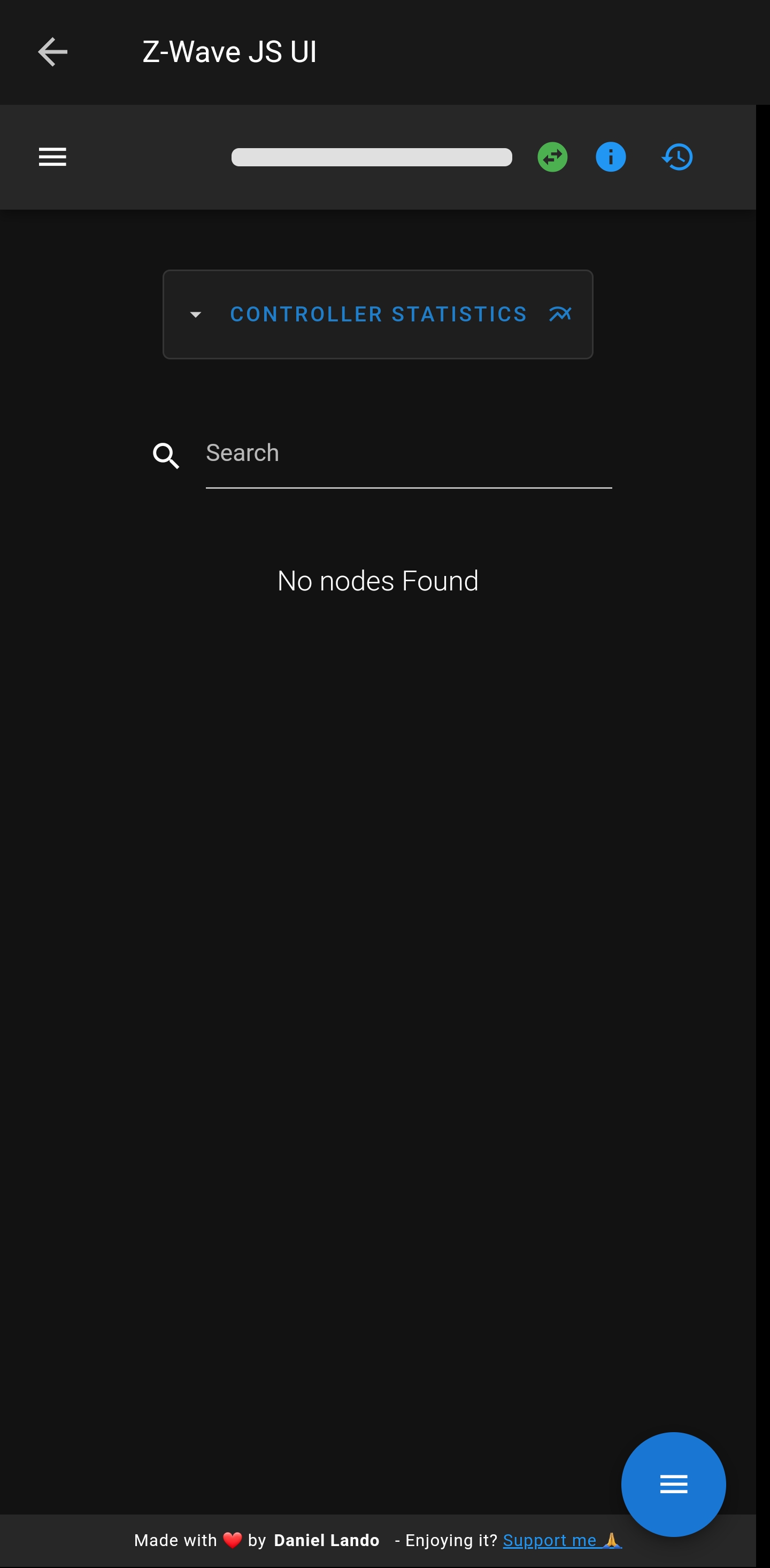
Task: Click the Controller Statistics label
Action: 378,314
